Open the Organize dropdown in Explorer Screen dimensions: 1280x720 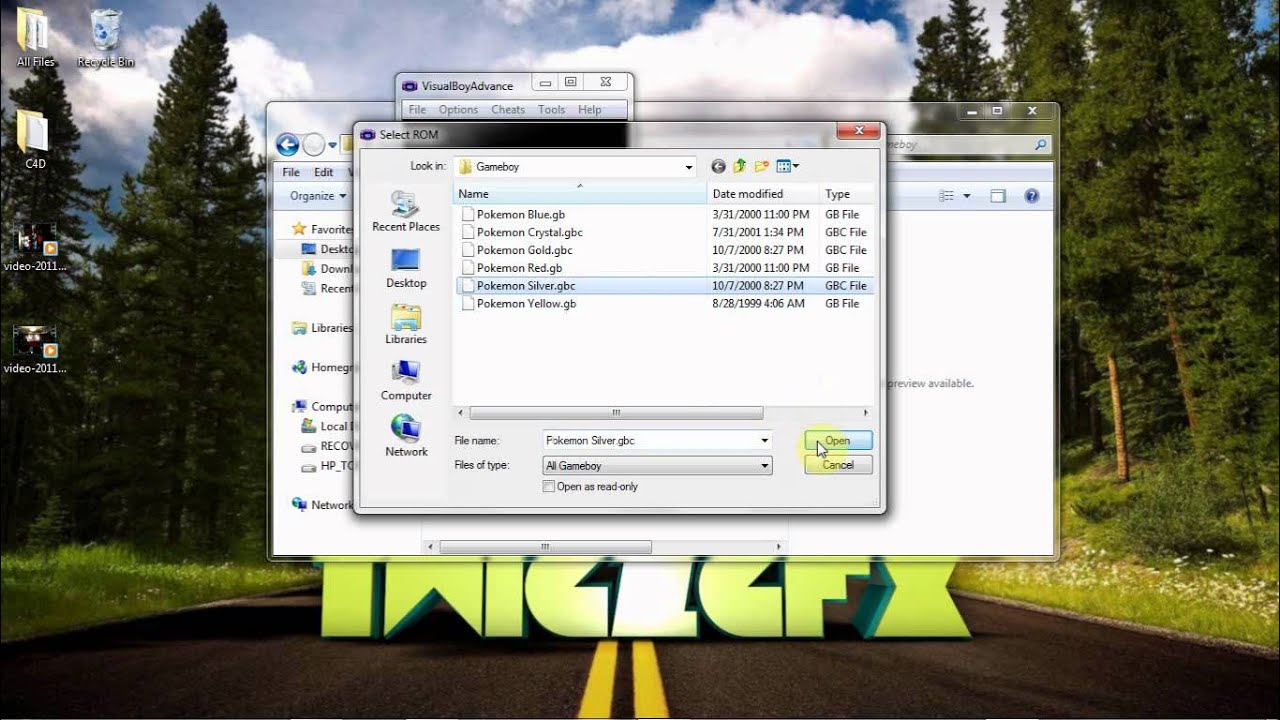click(x=318, y=196)
